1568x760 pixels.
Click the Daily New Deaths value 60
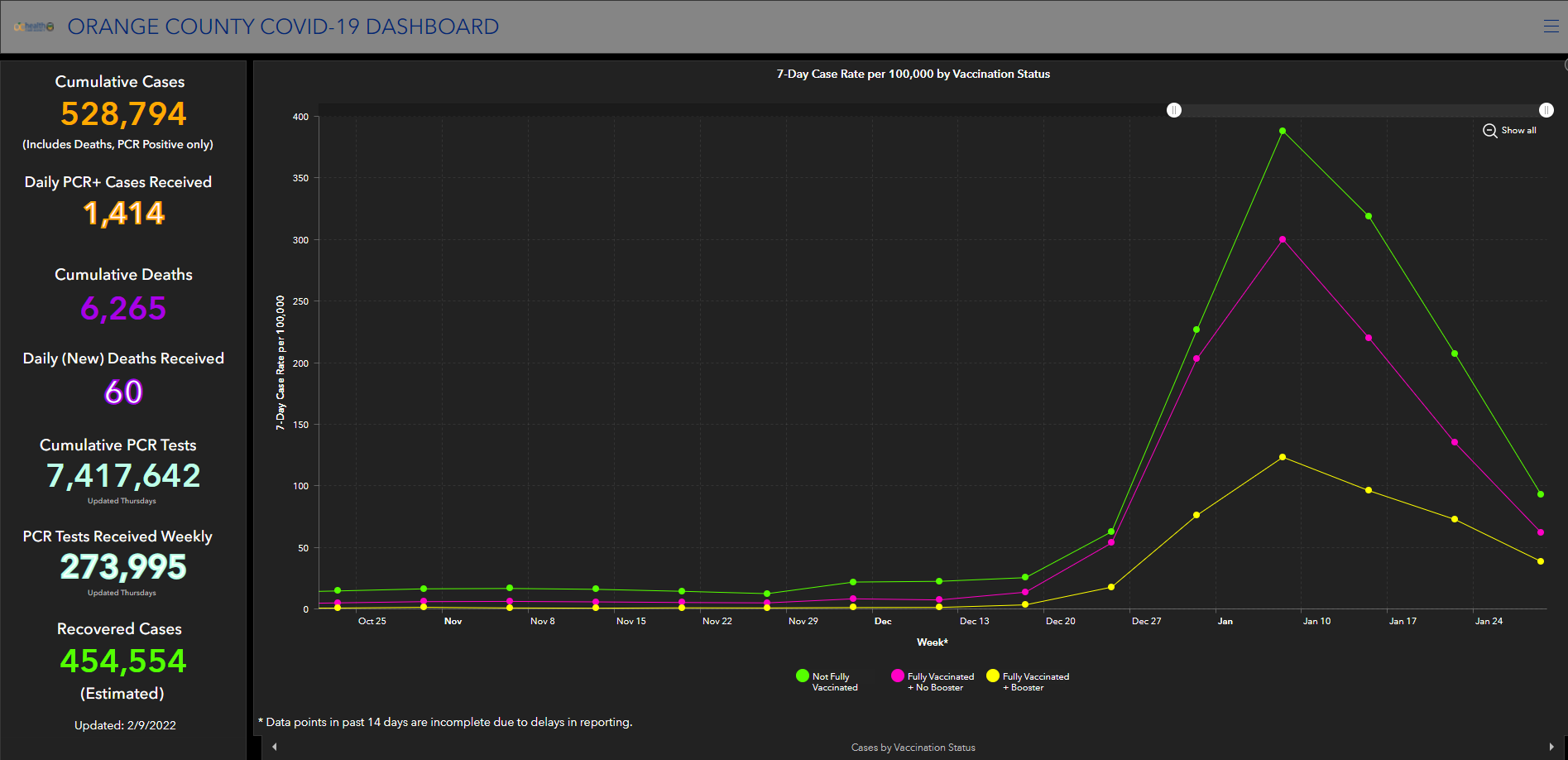click(x=123, y=392)
